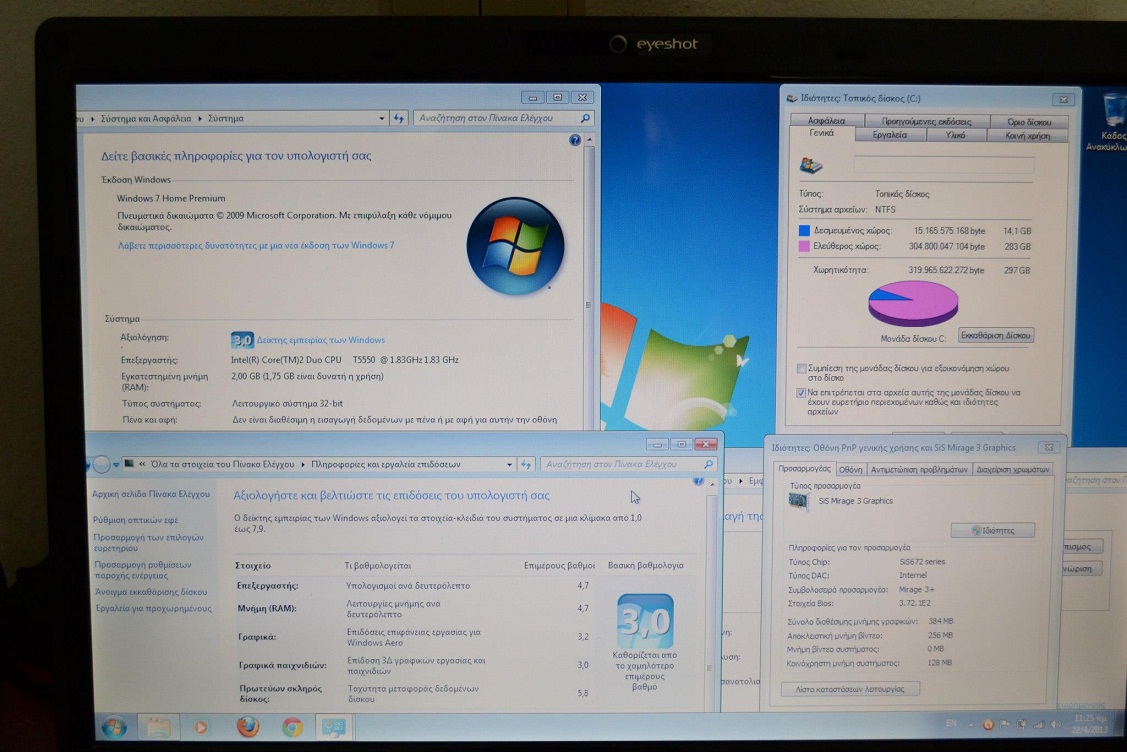Open Windows Explorer folder taskbar icon
The width and height of the screenshot is (1127, 752).
click(x=158, y=728)
